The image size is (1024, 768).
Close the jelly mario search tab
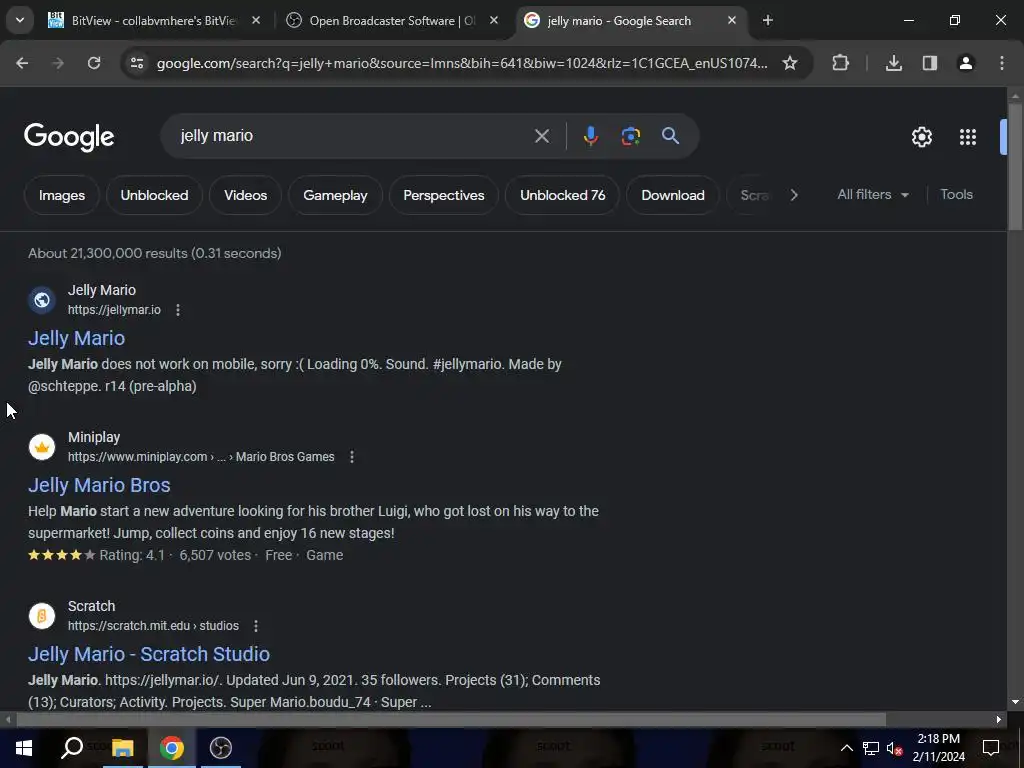731,21
